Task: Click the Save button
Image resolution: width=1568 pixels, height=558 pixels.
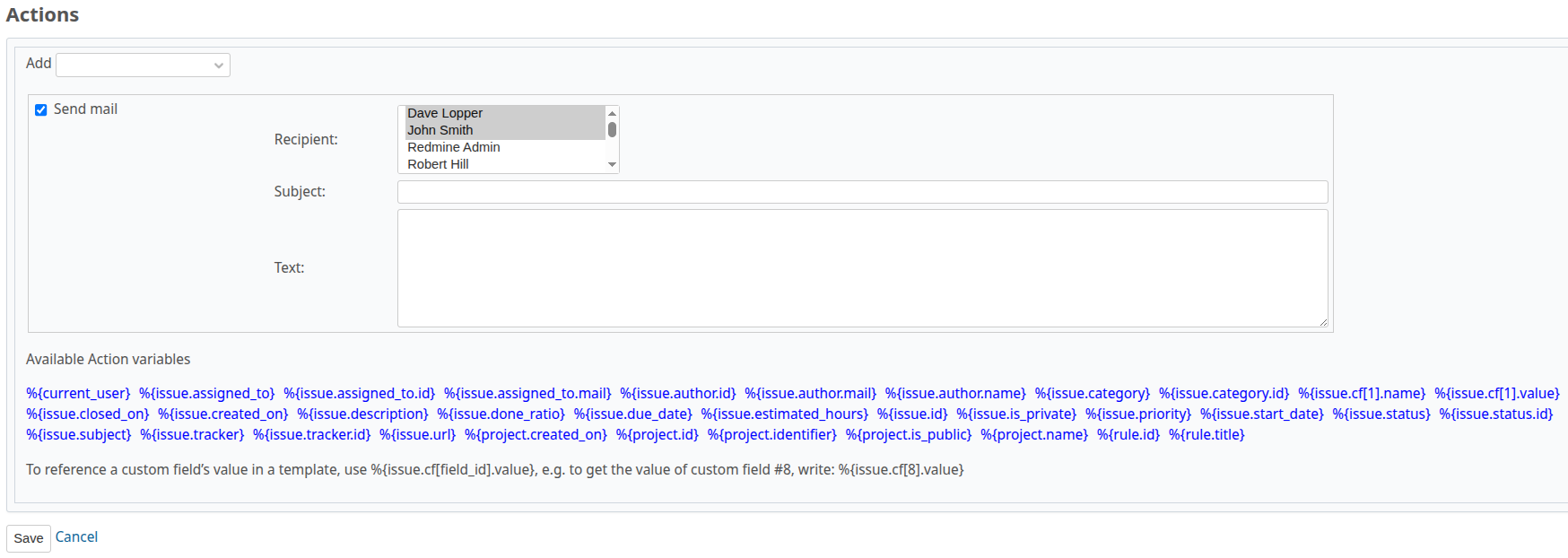Action: click(28, 538)
